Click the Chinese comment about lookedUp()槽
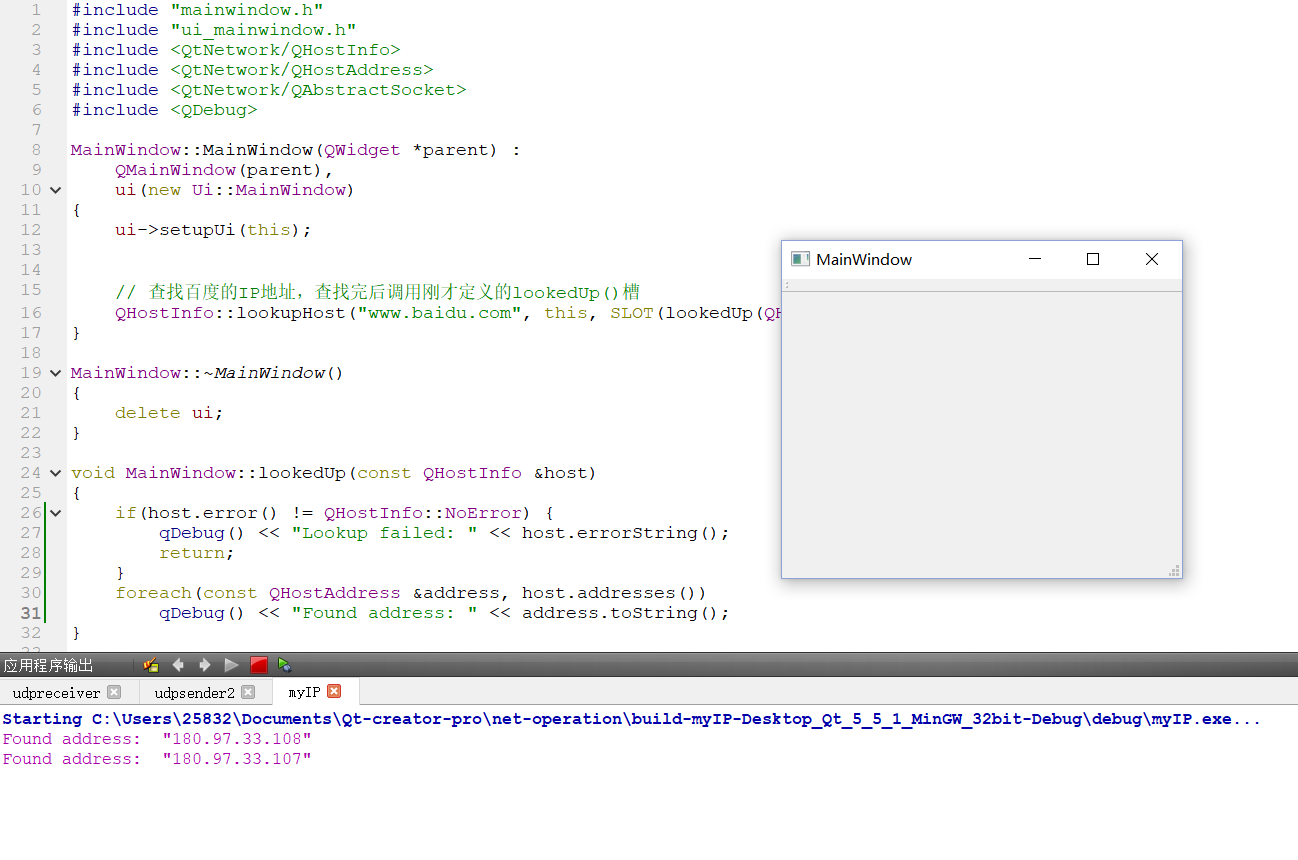Image resolution: width=1298 pixels, height=860 pixels. pos(377,292)
